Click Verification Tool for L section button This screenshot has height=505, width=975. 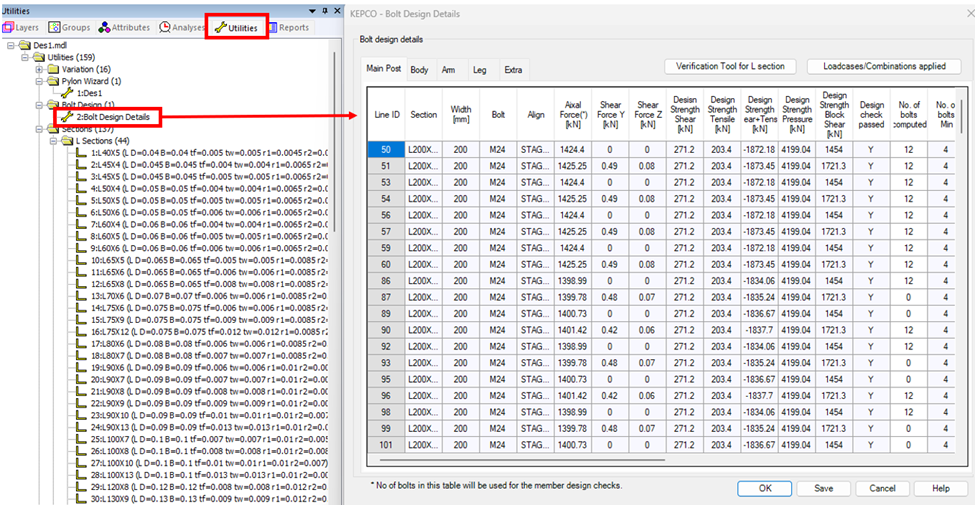[731, 67]
